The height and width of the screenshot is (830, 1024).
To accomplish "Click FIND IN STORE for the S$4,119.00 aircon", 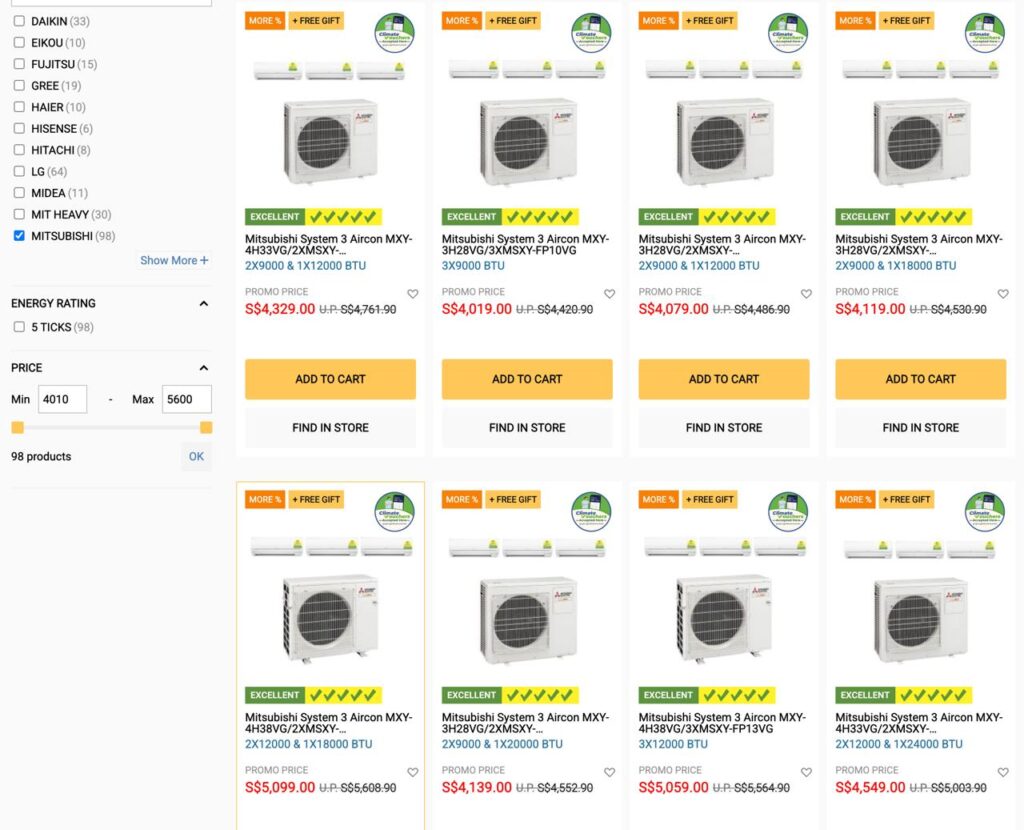I will click(x=921, y=428).
